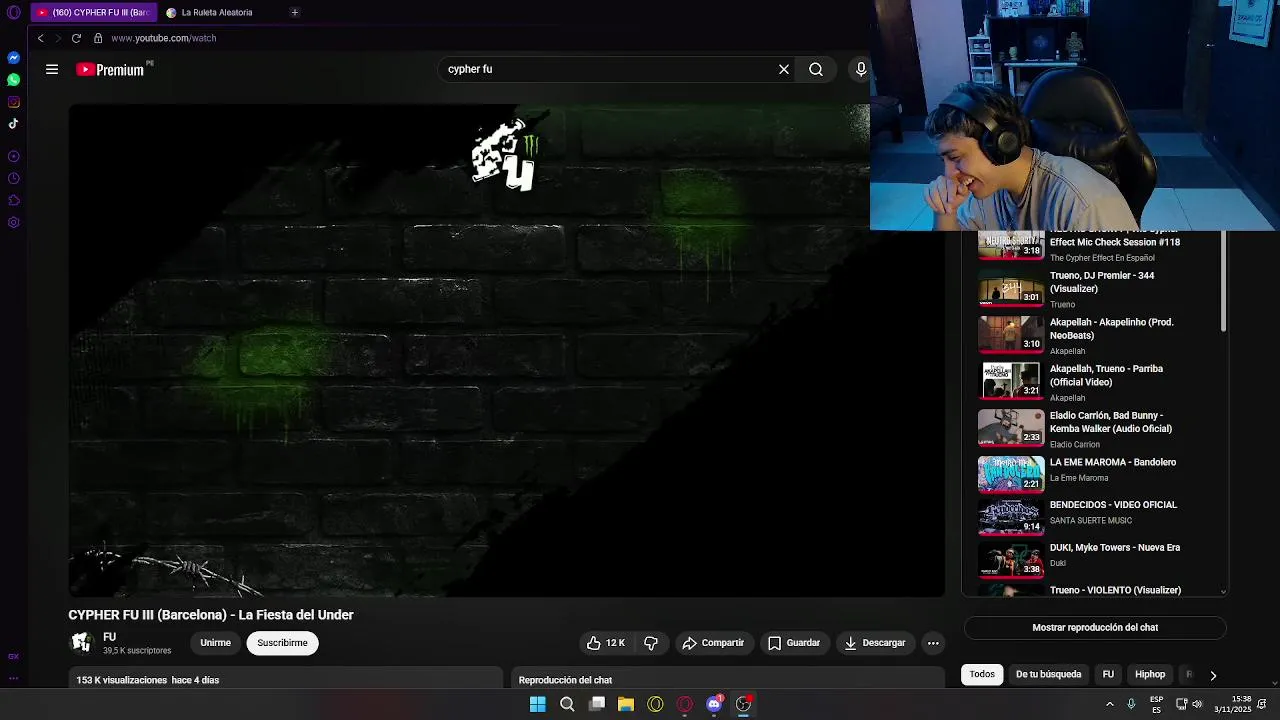Open TikTok in the Opera sidebar
Viewport: 1280px width, 720px height.
[13, 124]
